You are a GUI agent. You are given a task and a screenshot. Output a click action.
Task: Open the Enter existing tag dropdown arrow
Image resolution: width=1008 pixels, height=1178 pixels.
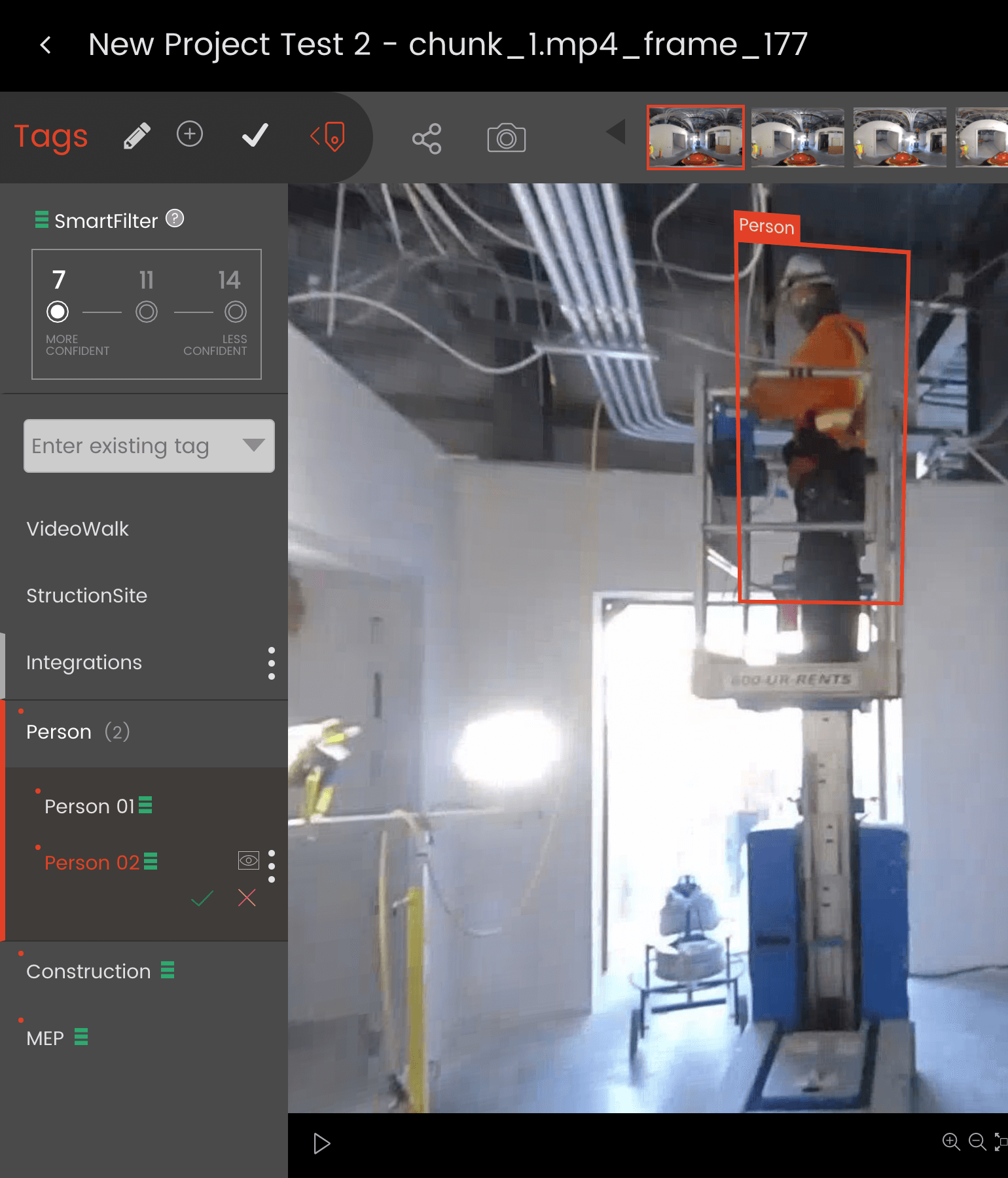[x=254, y=445]
